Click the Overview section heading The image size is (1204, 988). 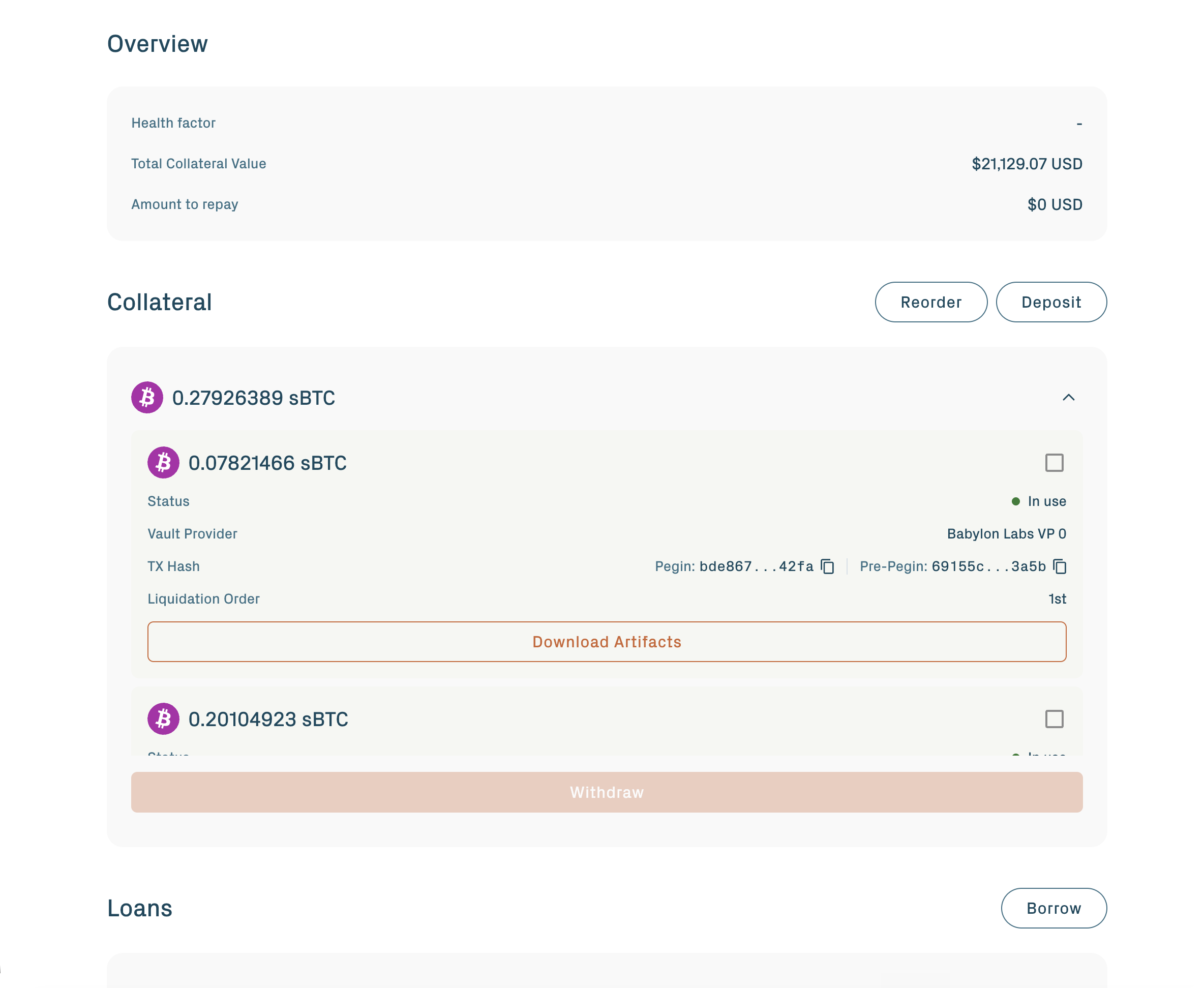(x=158, y=44)
